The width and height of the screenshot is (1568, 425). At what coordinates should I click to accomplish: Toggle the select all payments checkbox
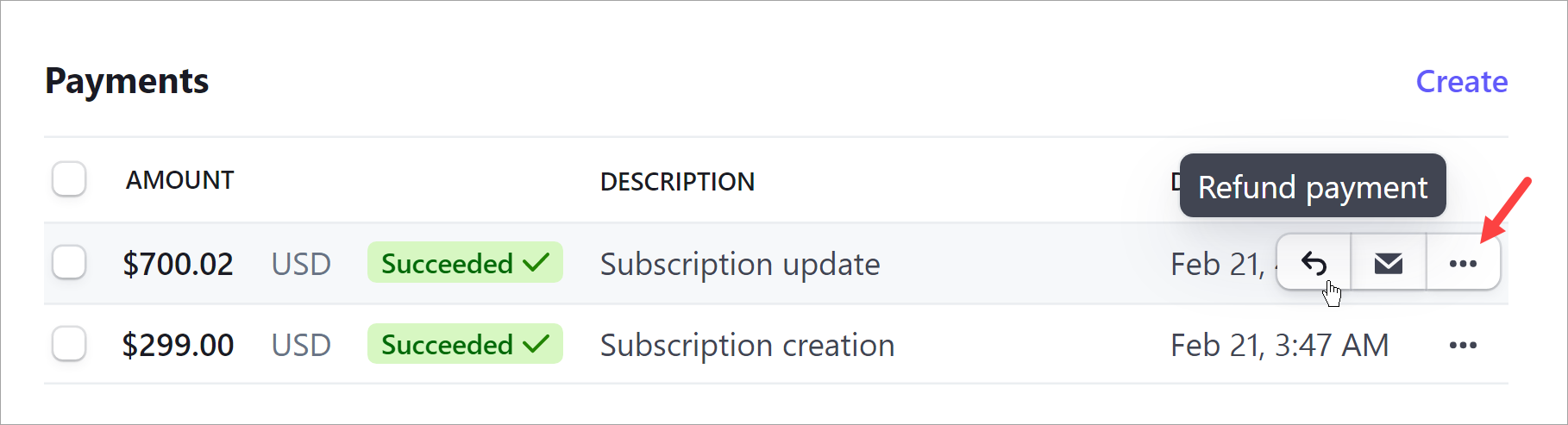click(x=69, y=178)
